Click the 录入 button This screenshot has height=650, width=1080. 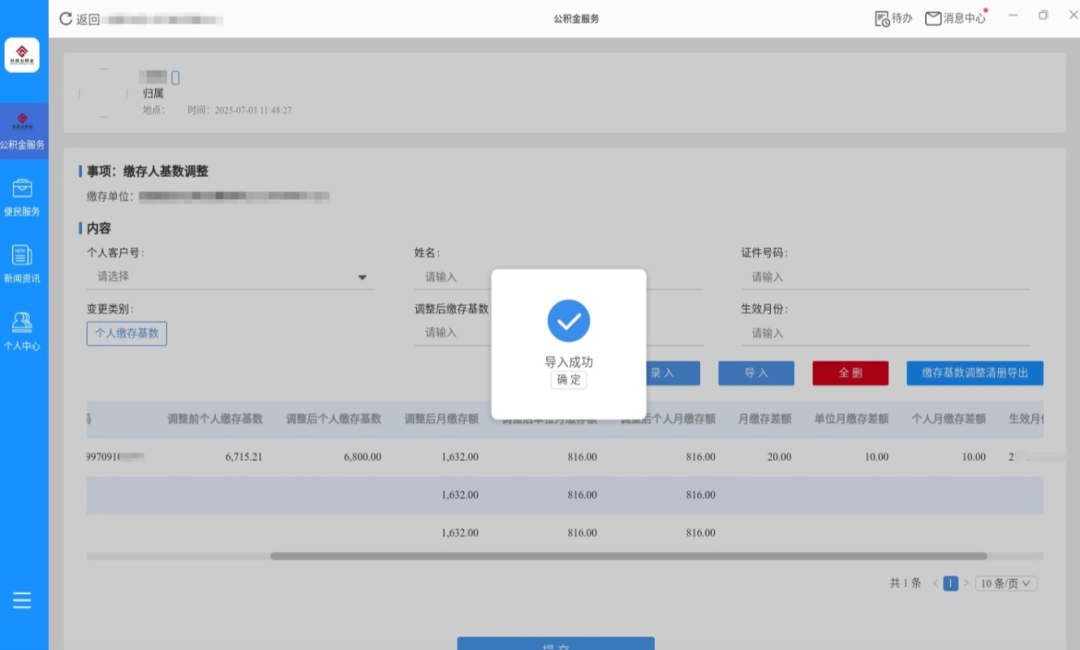click(673, 373)
